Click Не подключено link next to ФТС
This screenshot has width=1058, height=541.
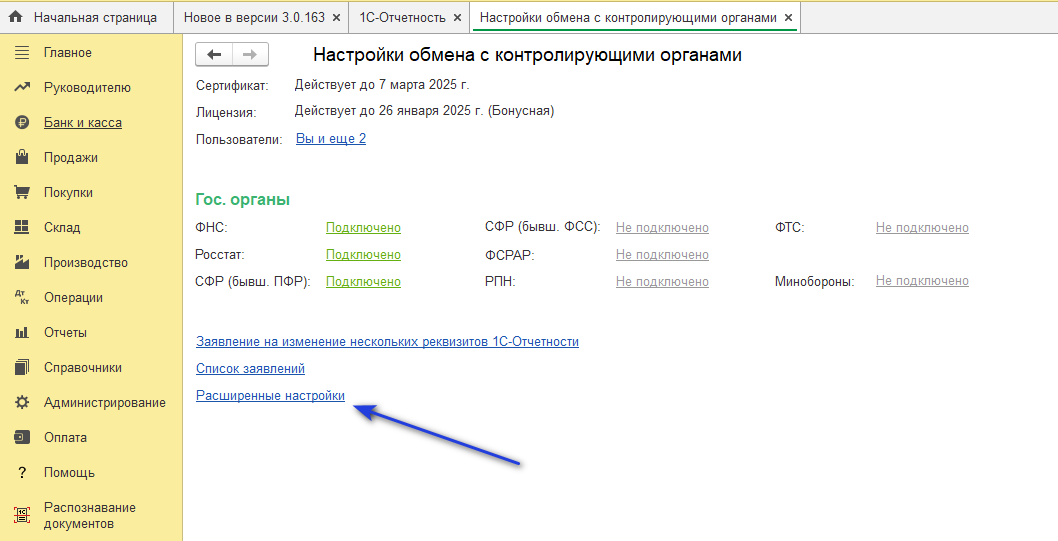coord(922,228)
